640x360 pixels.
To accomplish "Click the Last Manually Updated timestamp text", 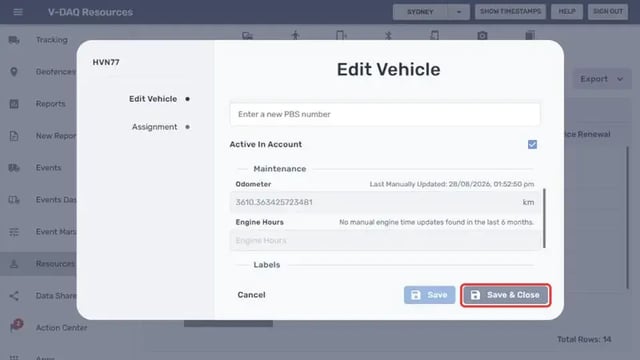I will point(451,184).
